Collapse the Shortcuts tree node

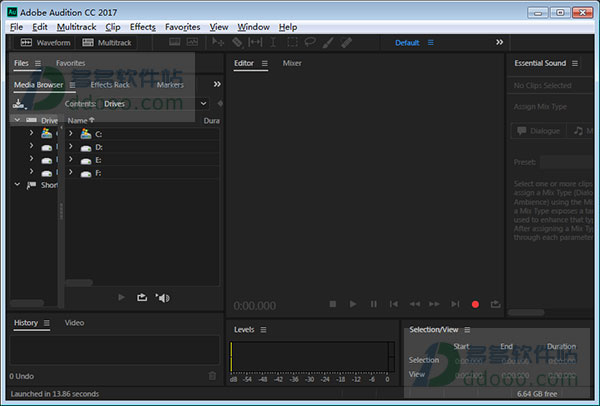point(17,184)
